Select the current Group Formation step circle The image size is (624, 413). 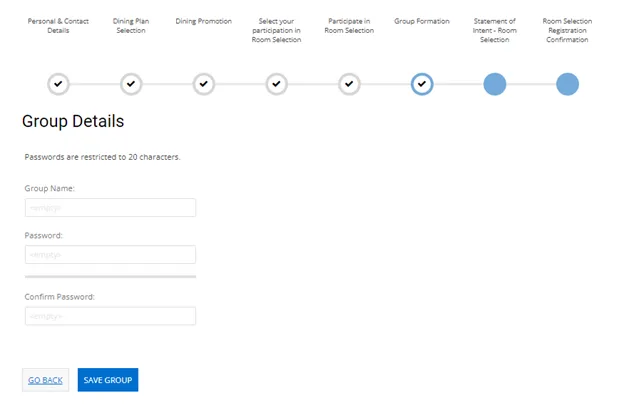tap(422, 84)
